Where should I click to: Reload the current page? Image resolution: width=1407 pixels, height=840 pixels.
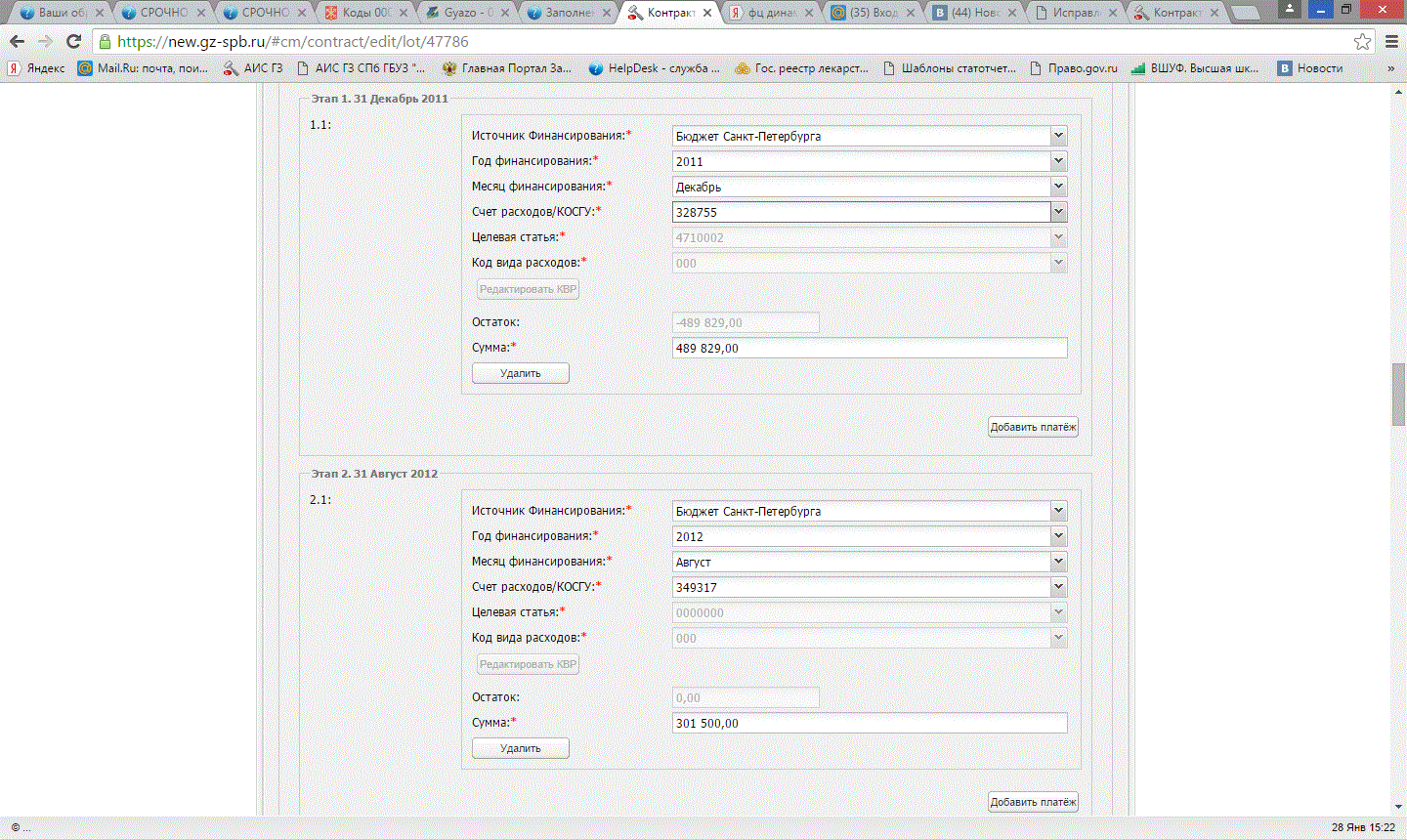tap(73, 41)
